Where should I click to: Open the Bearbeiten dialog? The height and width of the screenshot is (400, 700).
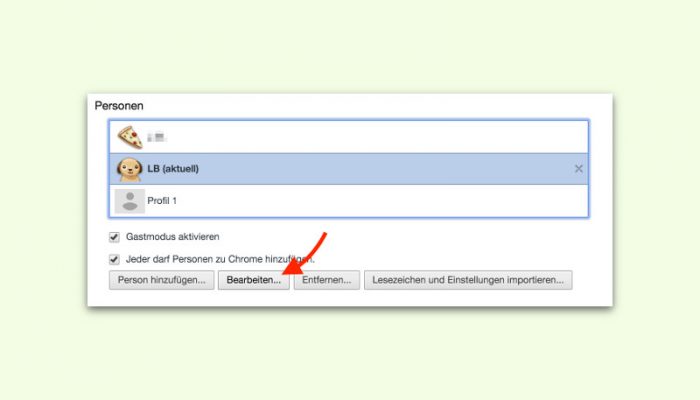[x=254, y=280]
